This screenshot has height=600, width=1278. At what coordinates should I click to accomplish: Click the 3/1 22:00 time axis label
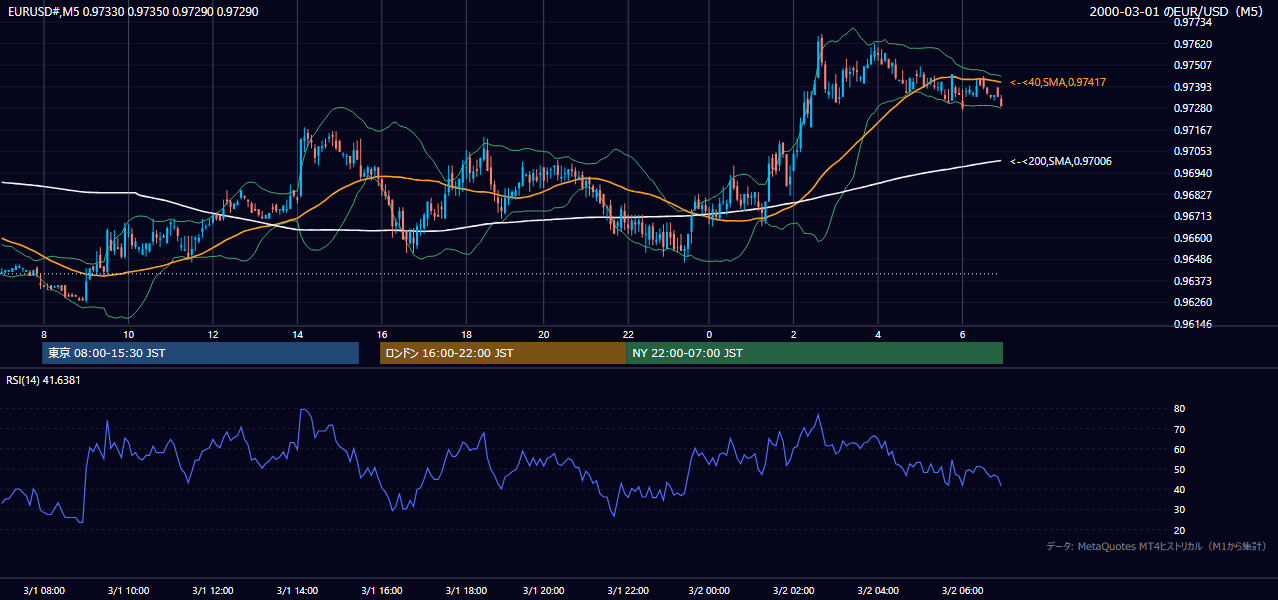(628, 590)
